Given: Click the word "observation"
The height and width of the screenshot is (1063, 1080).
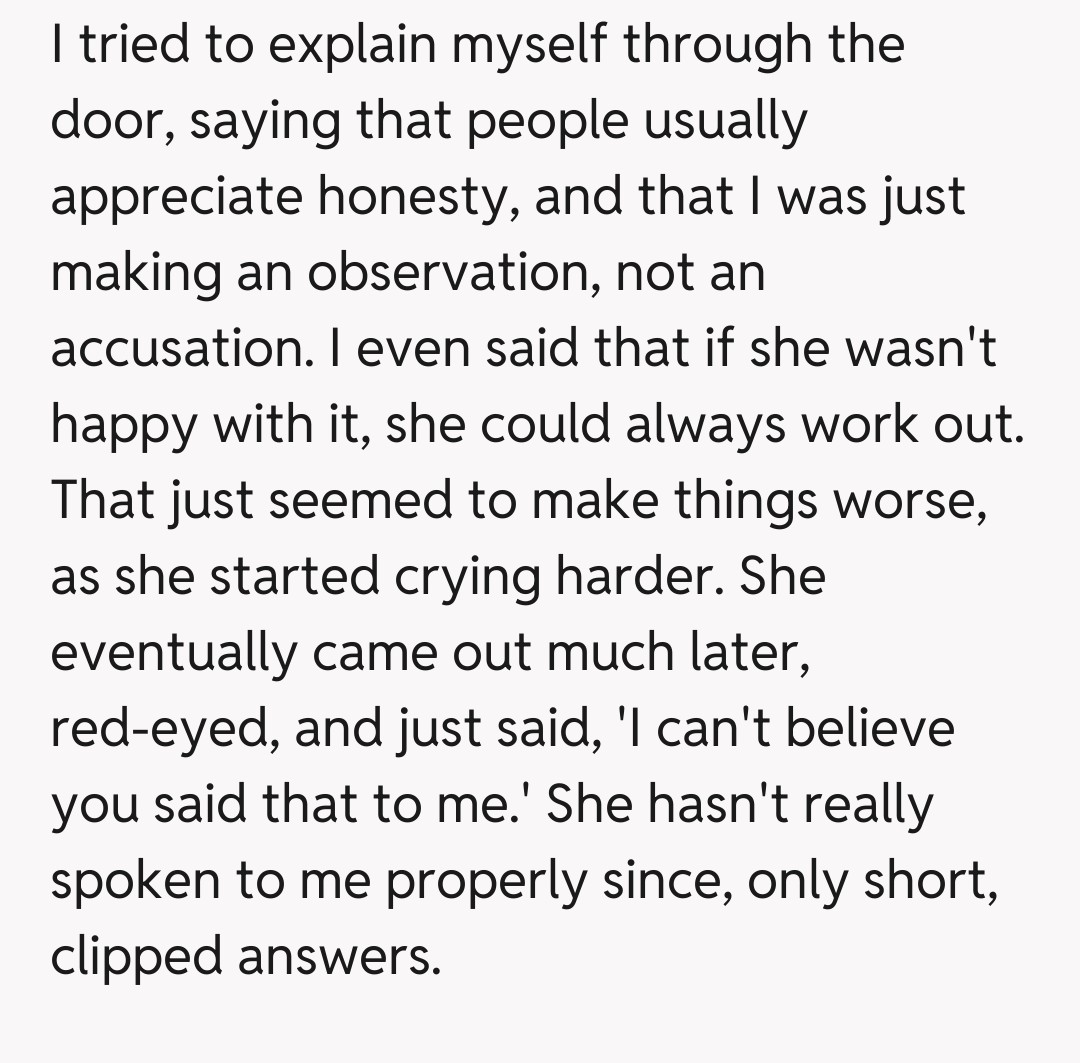Looking at the screenshot, I should [449, 273].
